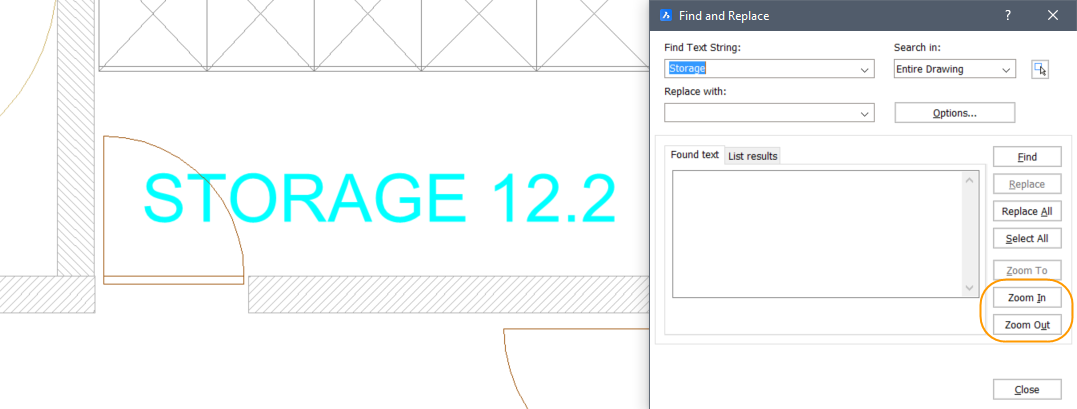
Task: Close the Find and Replace dialog with X
Action: [x=1053, y=15]
